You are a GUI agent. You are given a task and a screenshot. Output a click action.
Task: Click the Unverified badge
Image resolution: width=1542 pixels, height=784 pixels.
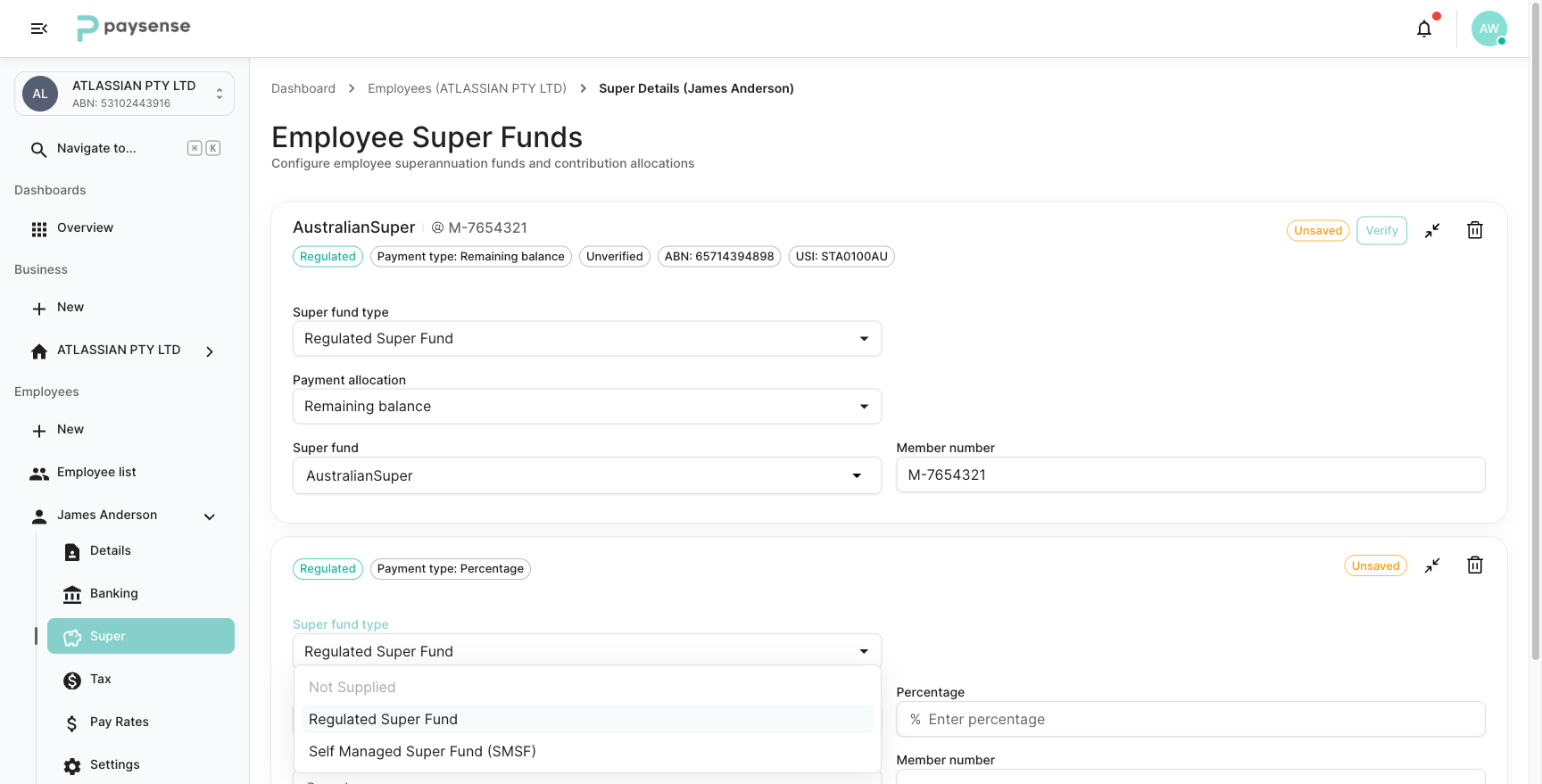pos(615,257)
